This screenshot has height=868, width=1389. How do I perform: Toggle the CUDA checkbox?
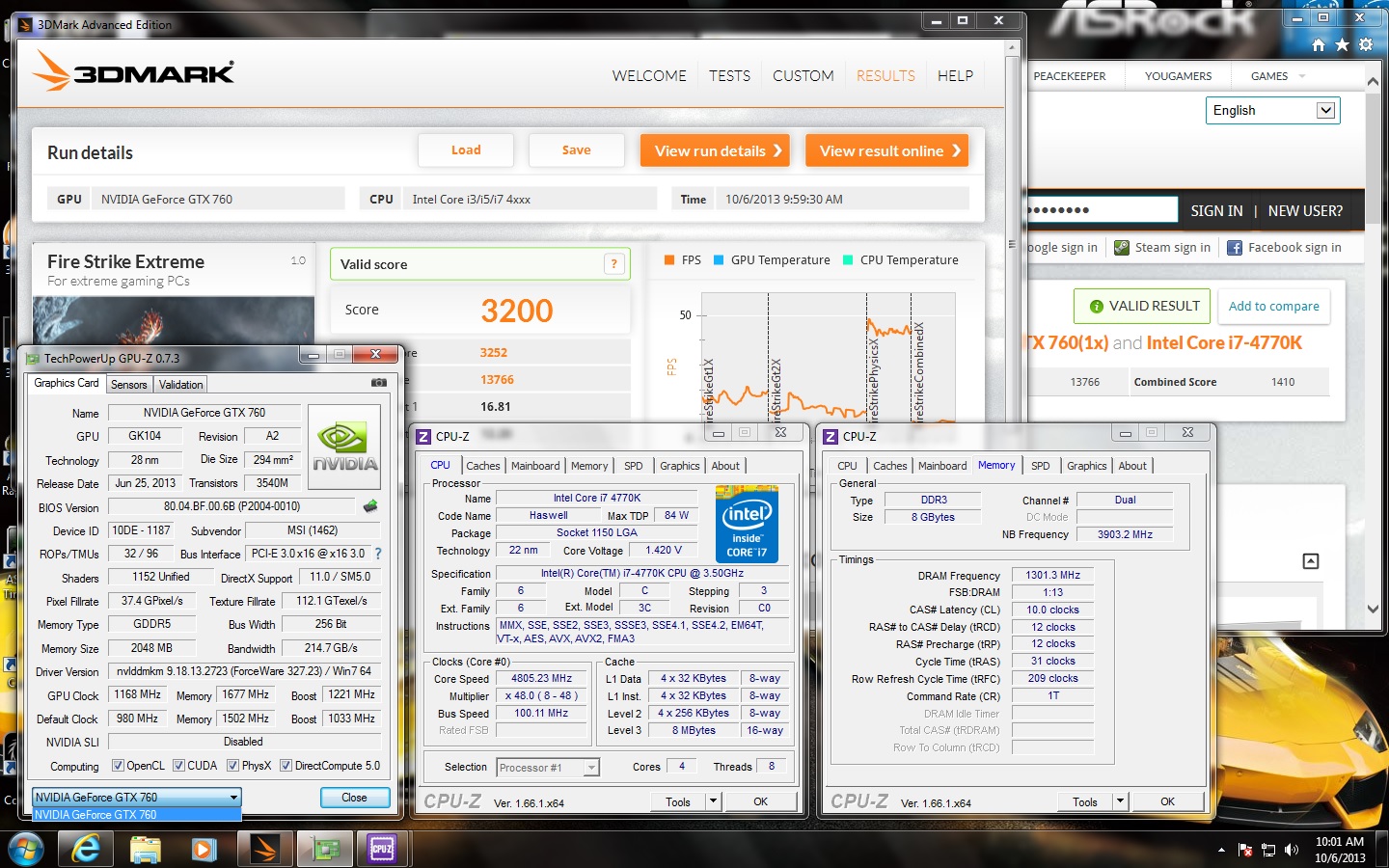tap(178, 766)
